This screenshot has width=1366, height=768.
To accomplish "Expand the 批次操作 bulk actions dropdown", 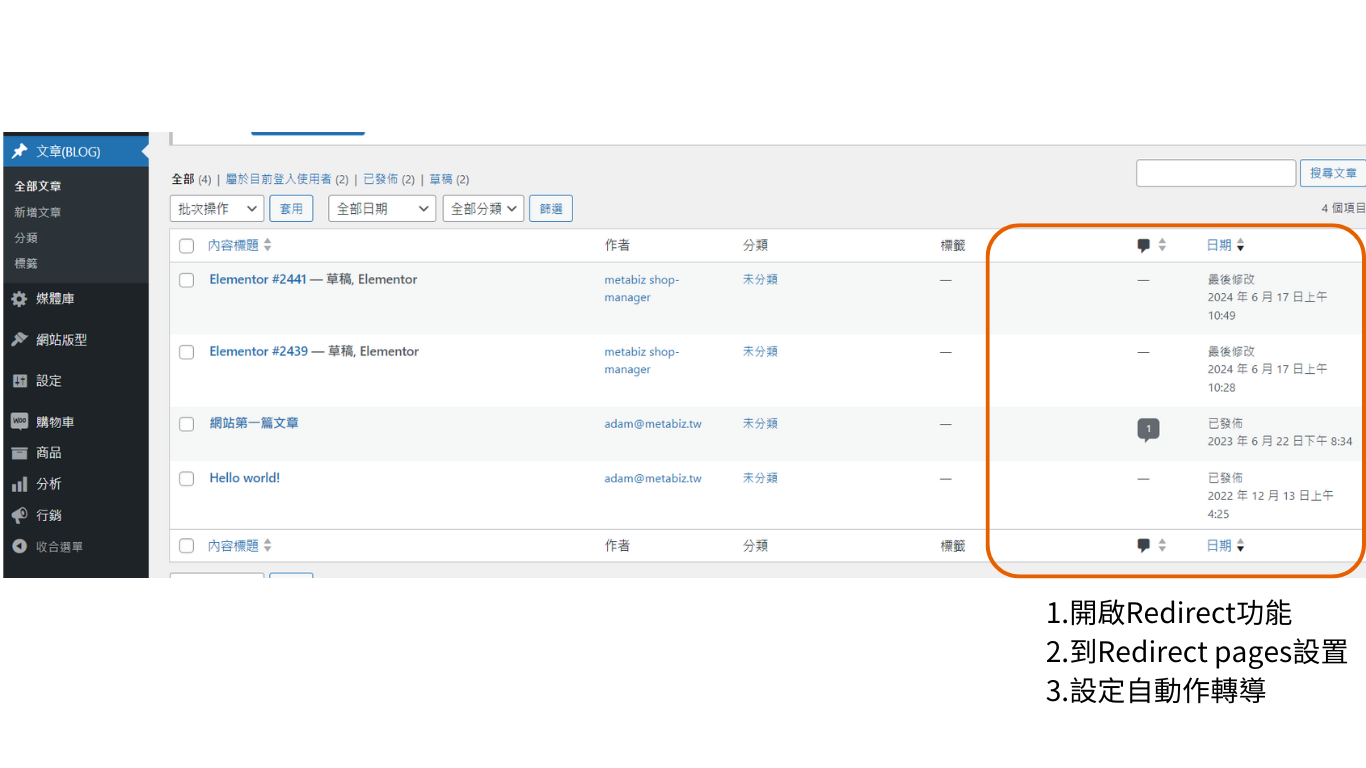I will tap(217, 209).
